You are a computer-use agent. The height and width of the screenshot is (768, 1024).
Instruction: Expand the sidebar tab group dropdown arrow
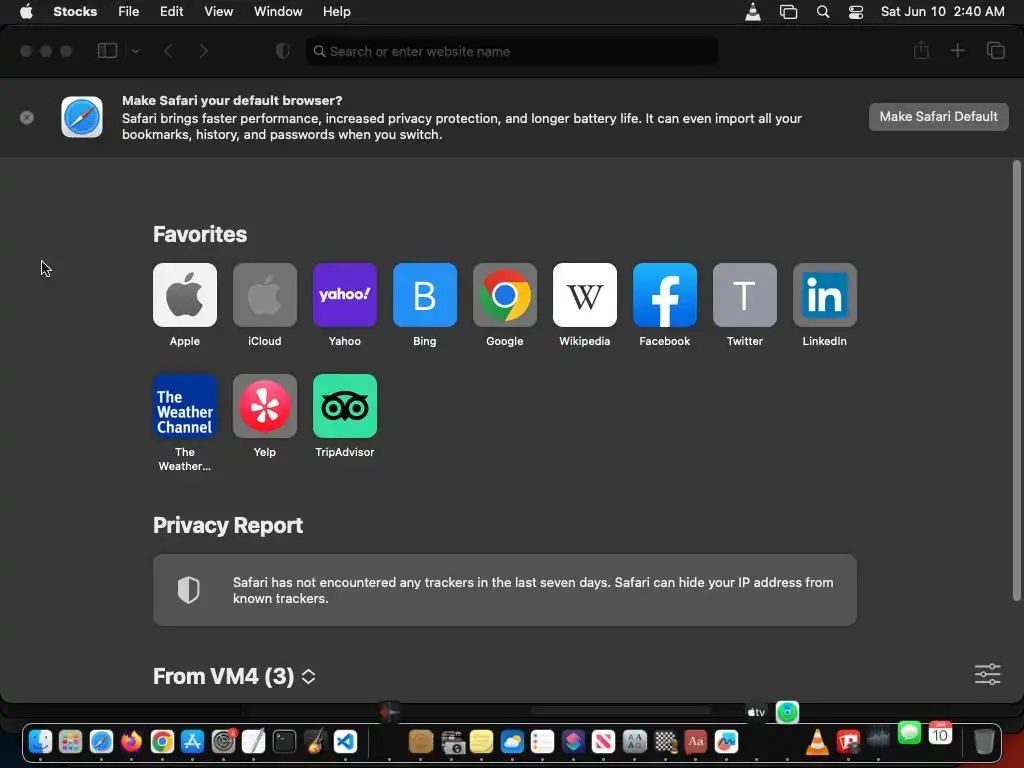135,51
